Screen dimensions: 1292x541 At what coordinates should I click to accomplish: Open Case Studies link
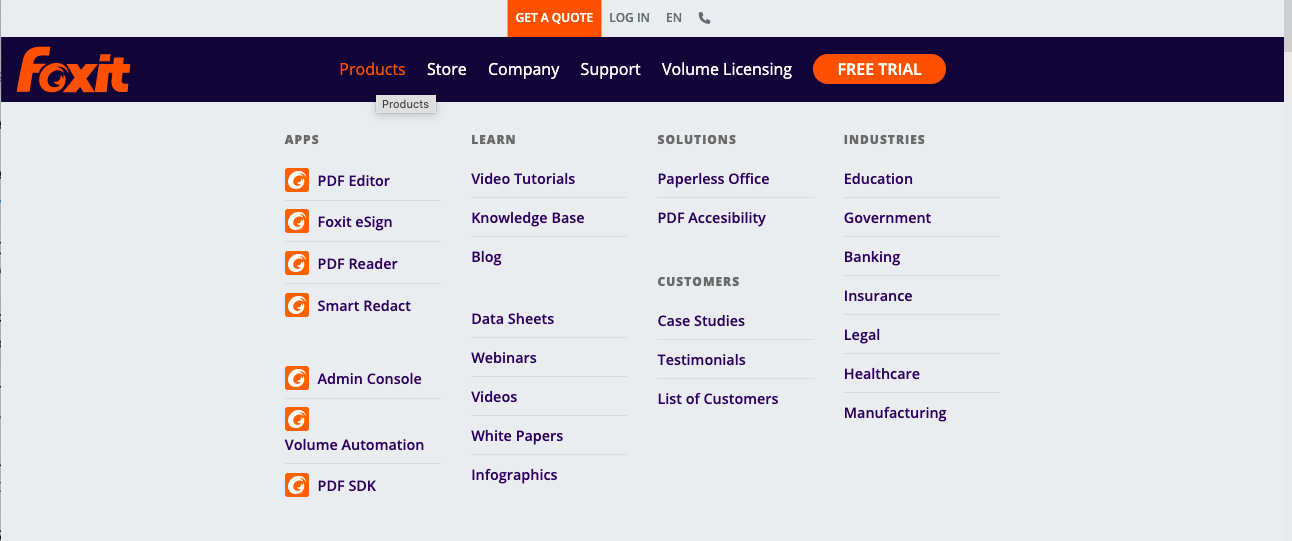701,321
